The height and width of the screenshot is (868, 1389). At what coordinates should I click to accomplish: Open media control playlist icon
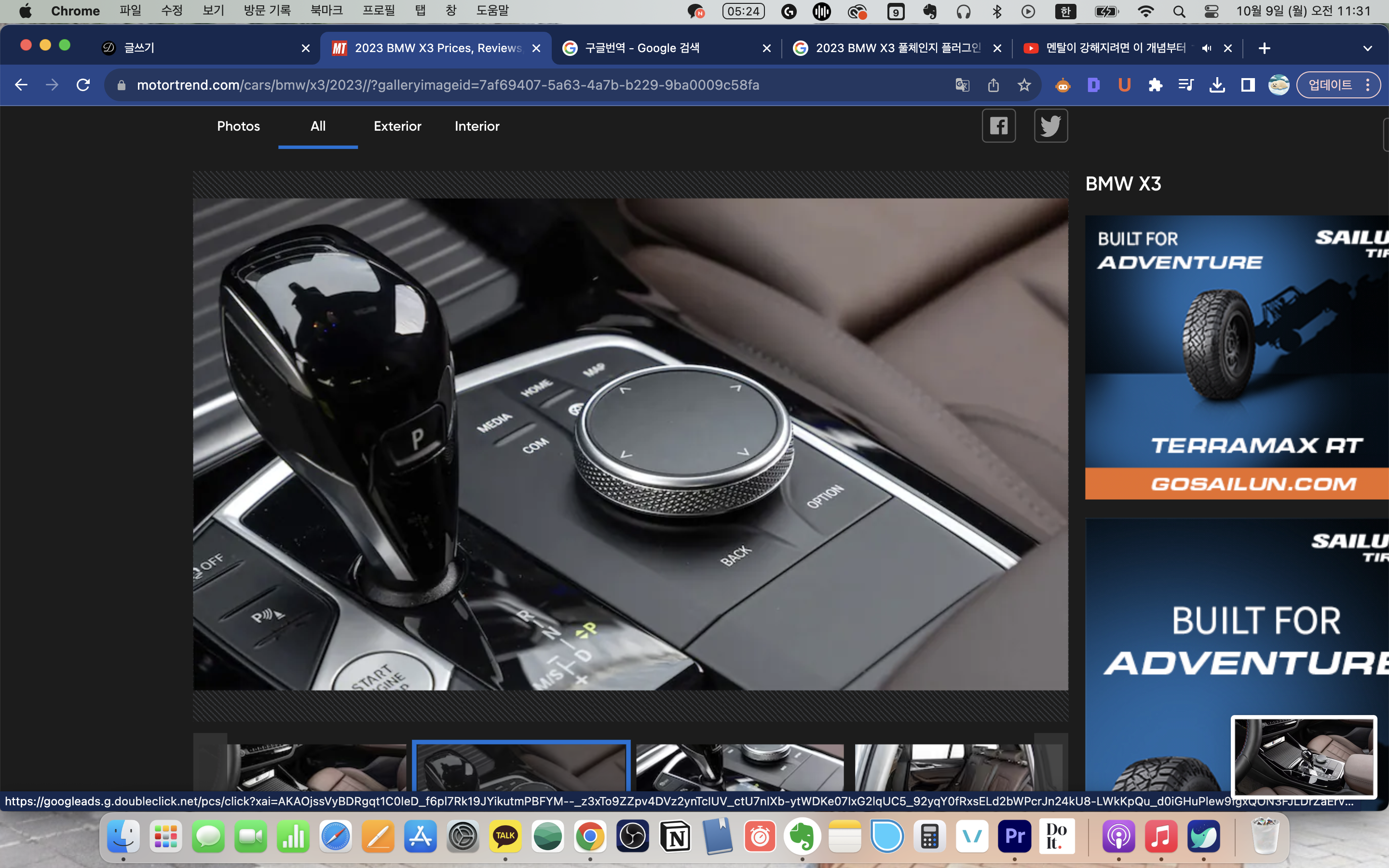[1186, 85]
